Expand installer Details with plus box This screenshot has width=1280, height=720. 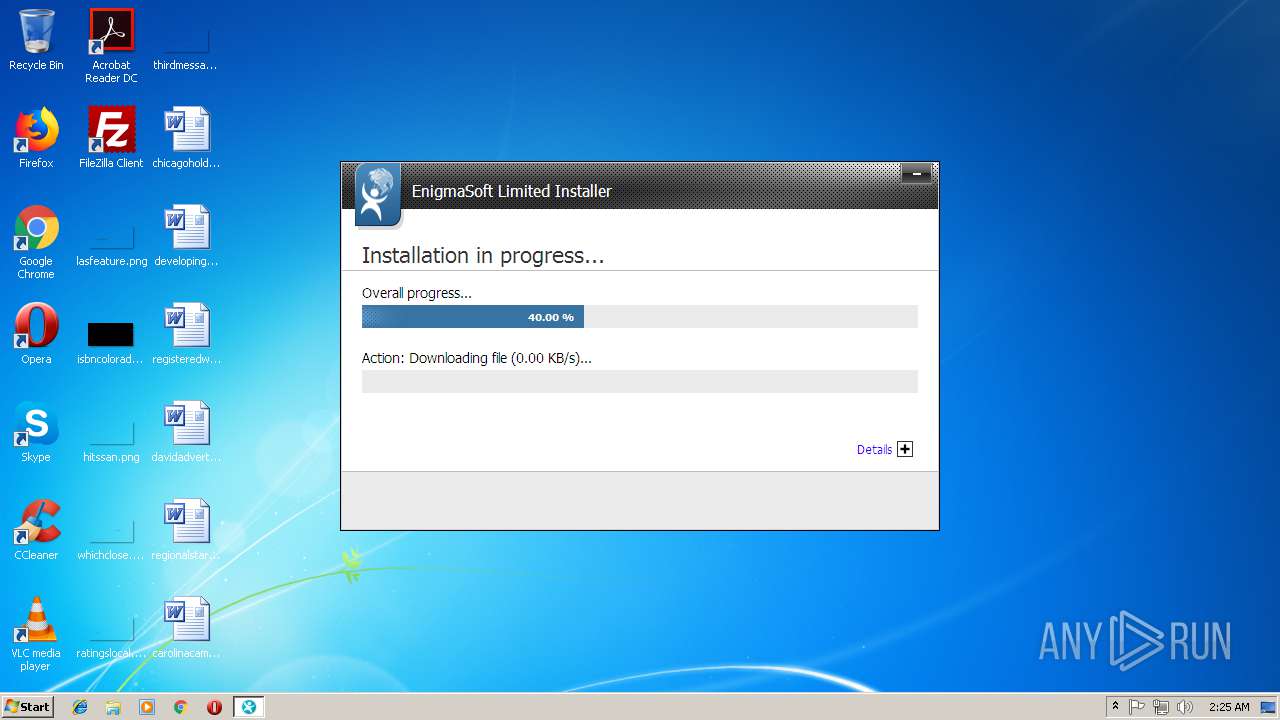(905, 449)
